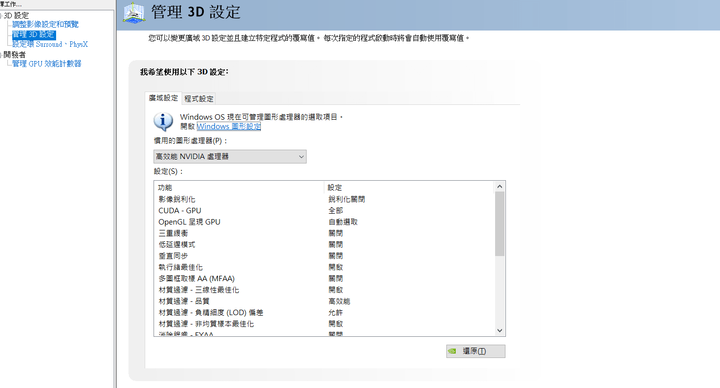Click the 設定 column header

click(x=410, y=187)
